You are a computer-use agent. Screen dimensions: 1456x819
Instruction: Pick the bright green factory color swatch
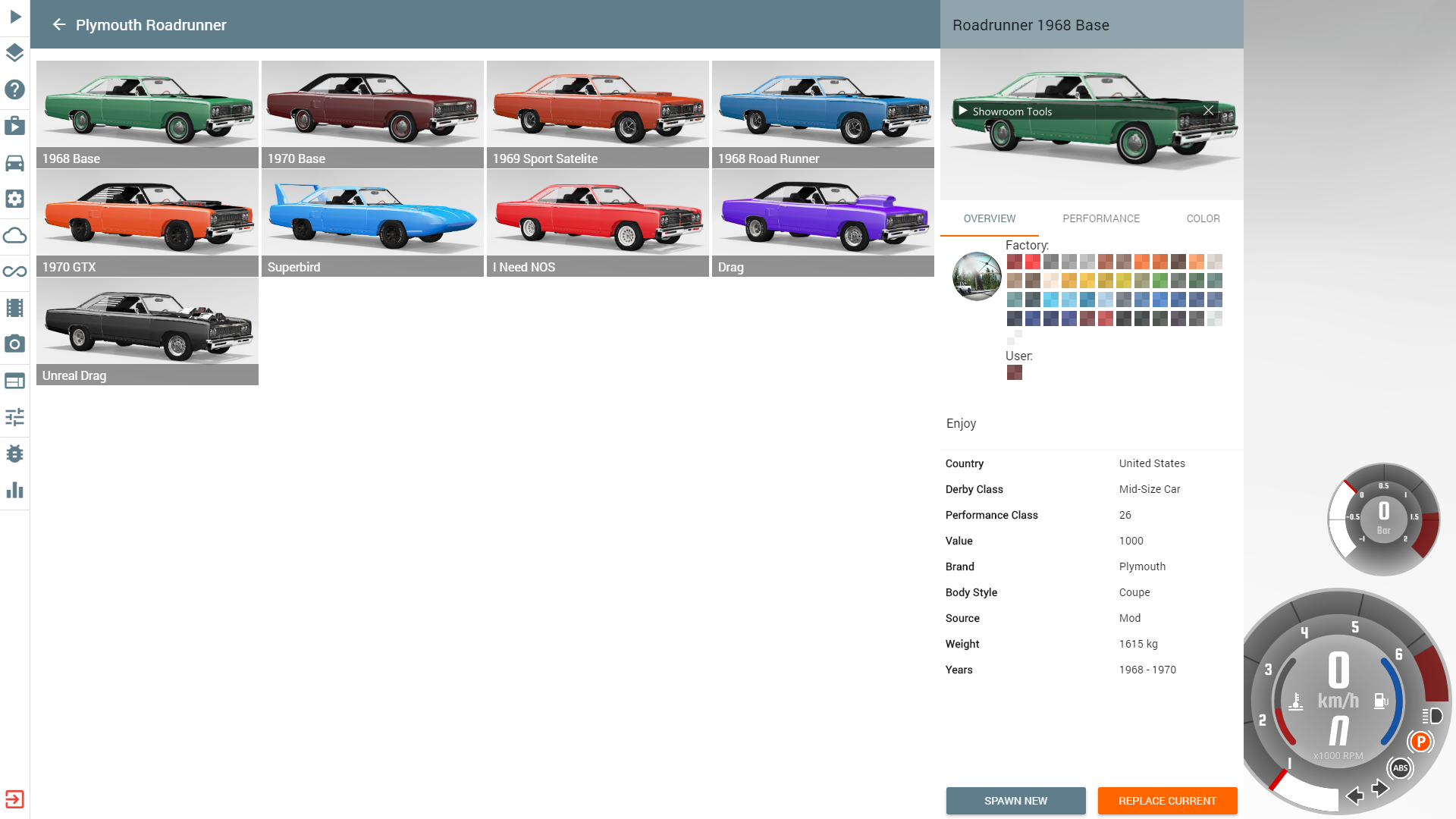pos(1159,281)
